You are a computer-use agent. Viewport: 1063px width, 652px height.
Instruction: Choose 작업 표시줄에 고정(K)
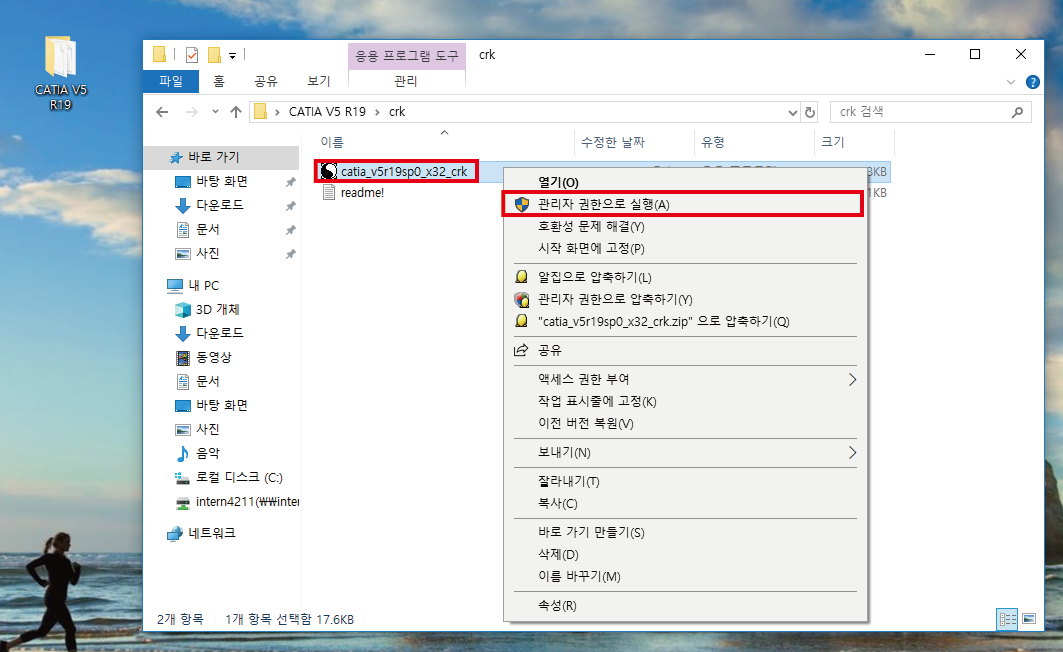(685, 401)
